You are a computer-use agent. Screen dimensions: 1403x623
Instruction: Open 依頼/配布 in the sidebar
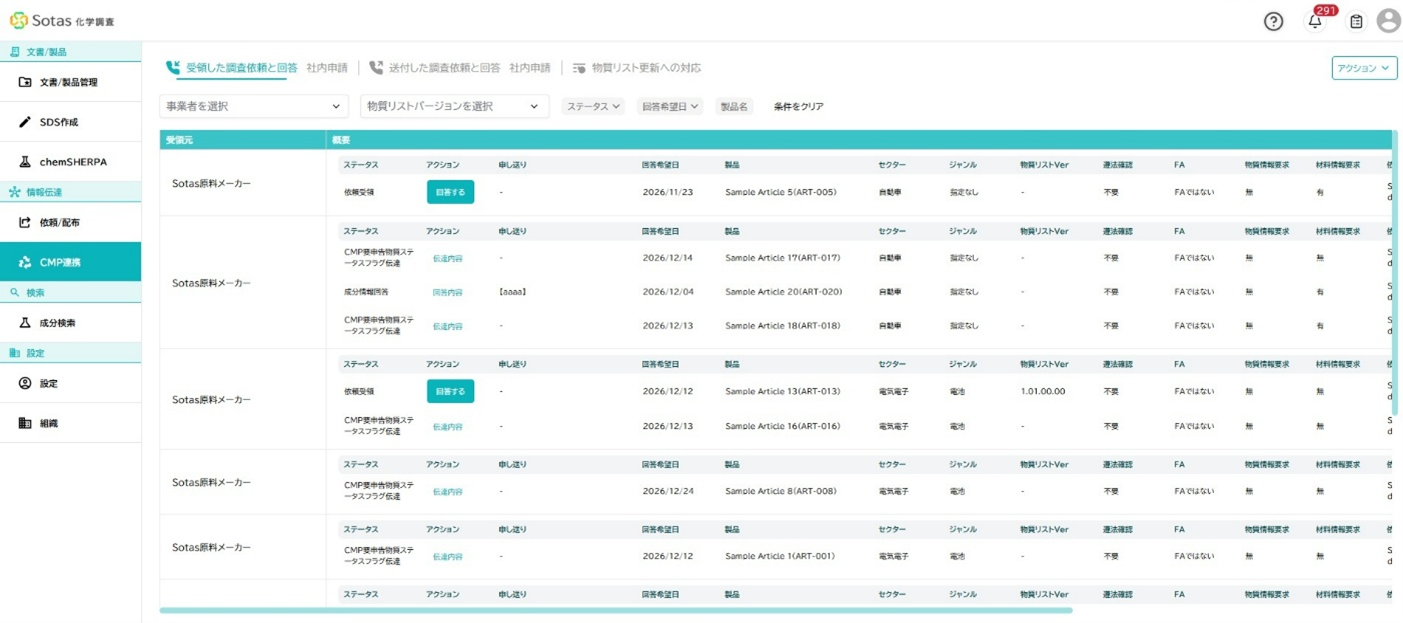59,223
